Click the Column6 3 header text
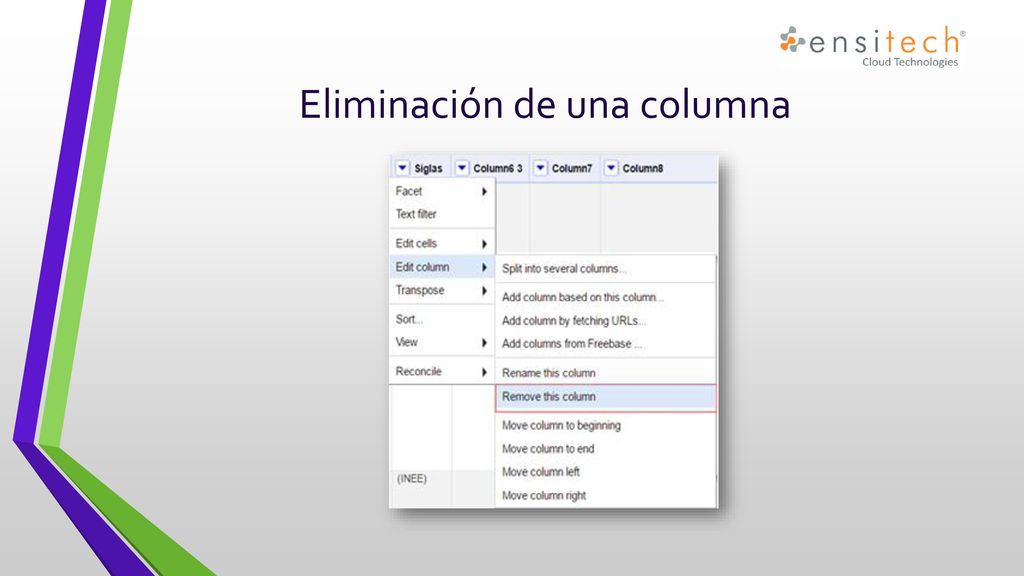This screenshot has width=1024, height=576. click(x=498, y=168)
